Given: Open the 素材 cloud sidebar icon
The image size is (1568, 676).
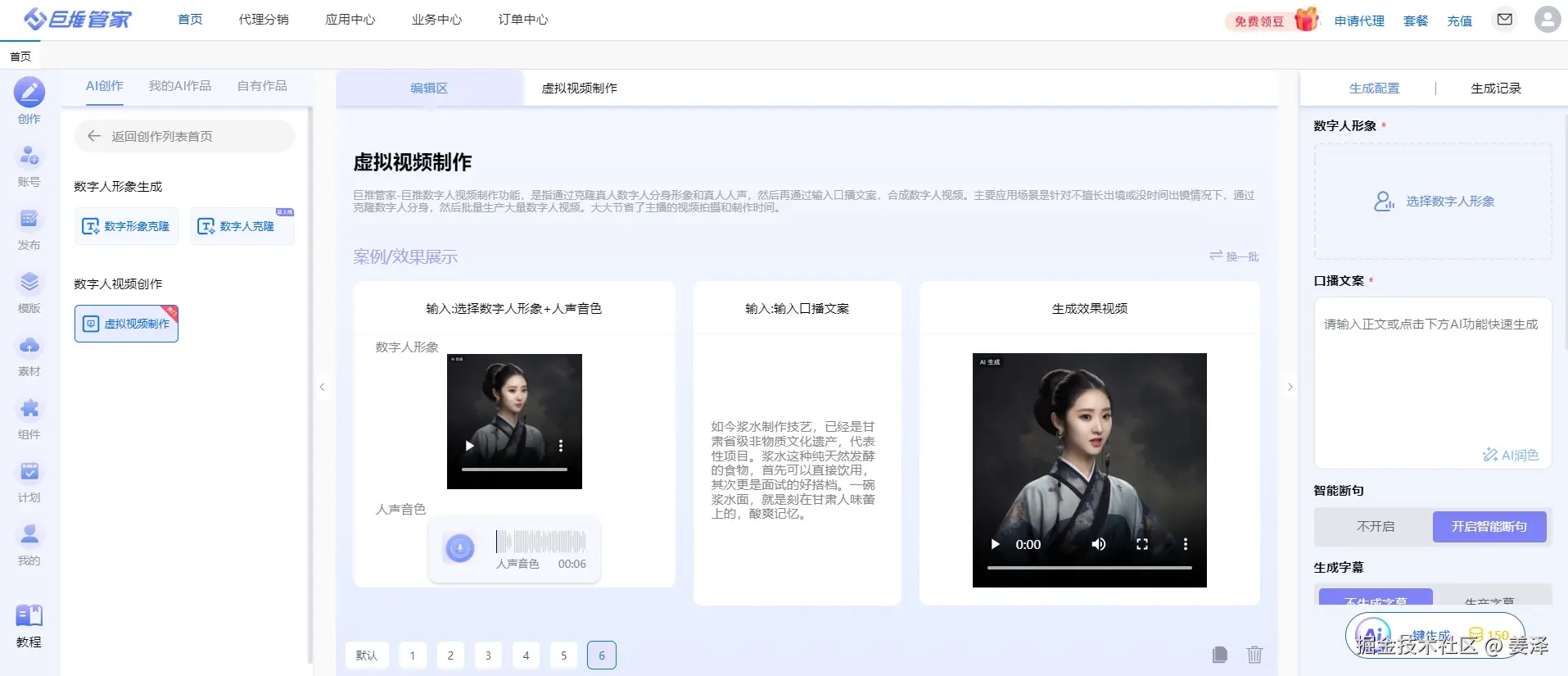Looking at the screenshot, I should click(x=29, y=345).
